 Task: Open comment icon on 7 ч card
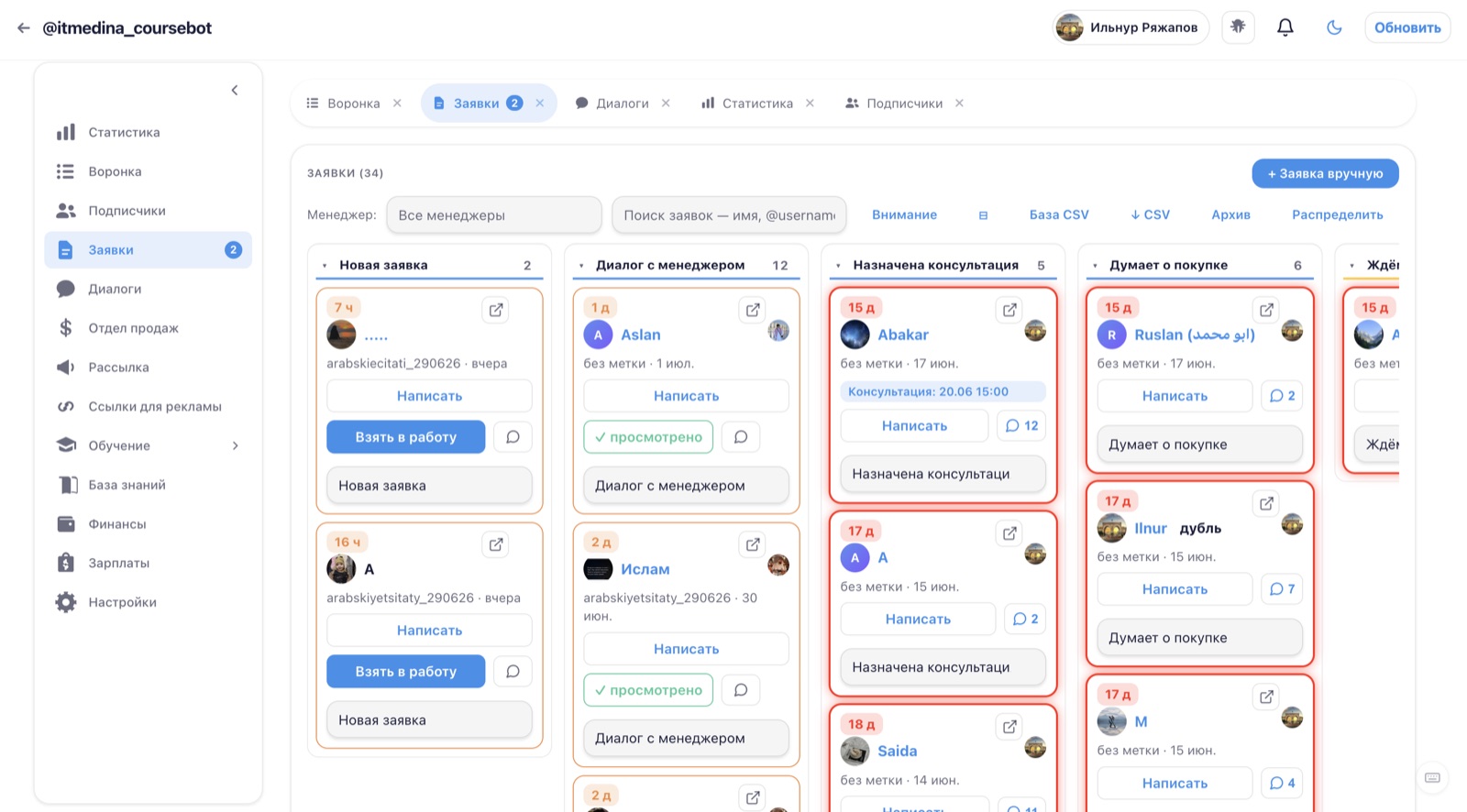[513, 437]
